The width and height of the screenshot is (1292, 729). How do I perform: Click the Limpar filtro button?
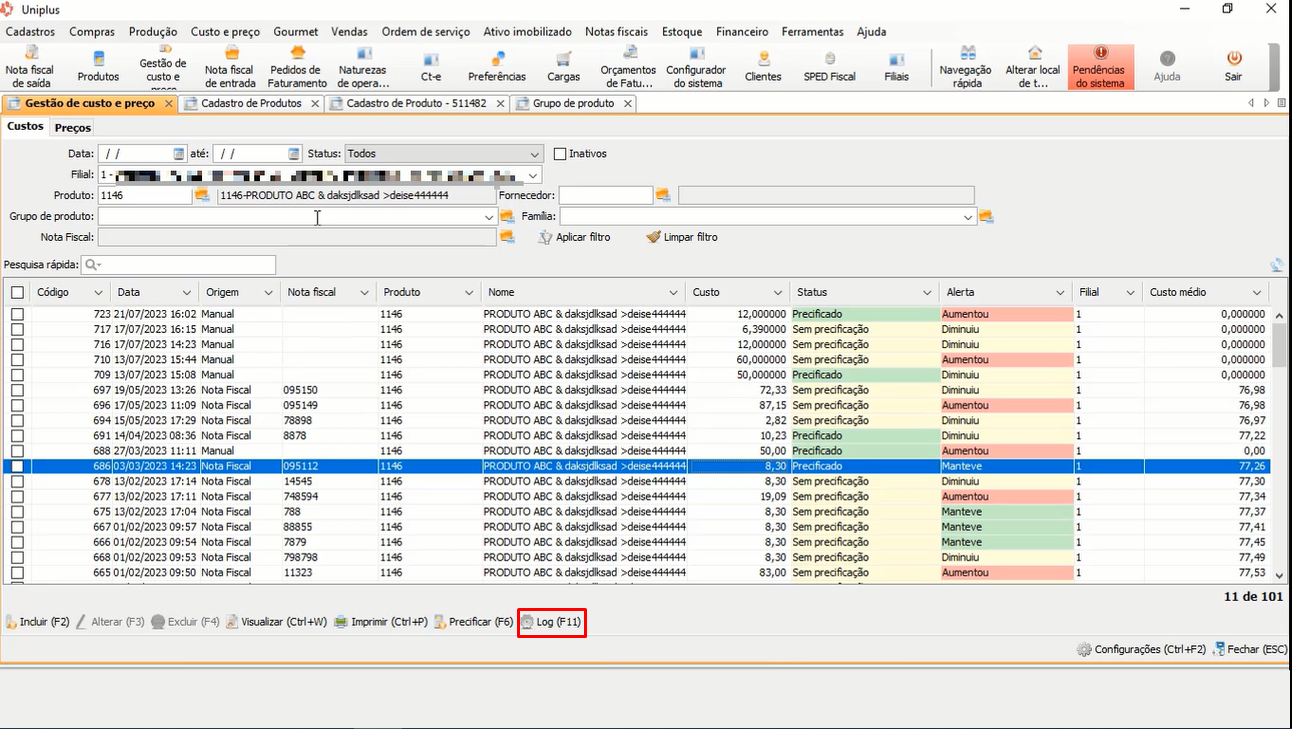tap(682, 237)
